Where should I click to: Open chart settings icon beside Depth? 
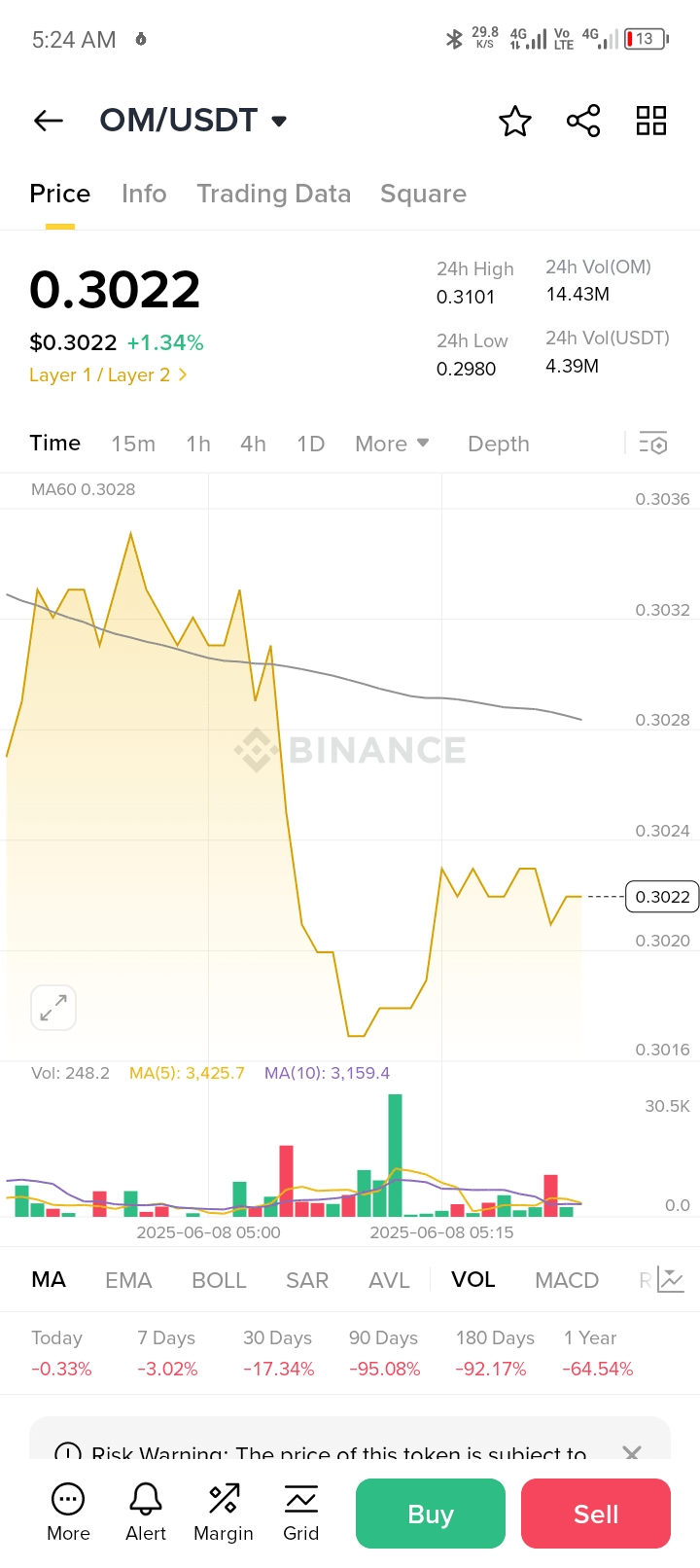[x=653, y=444]
